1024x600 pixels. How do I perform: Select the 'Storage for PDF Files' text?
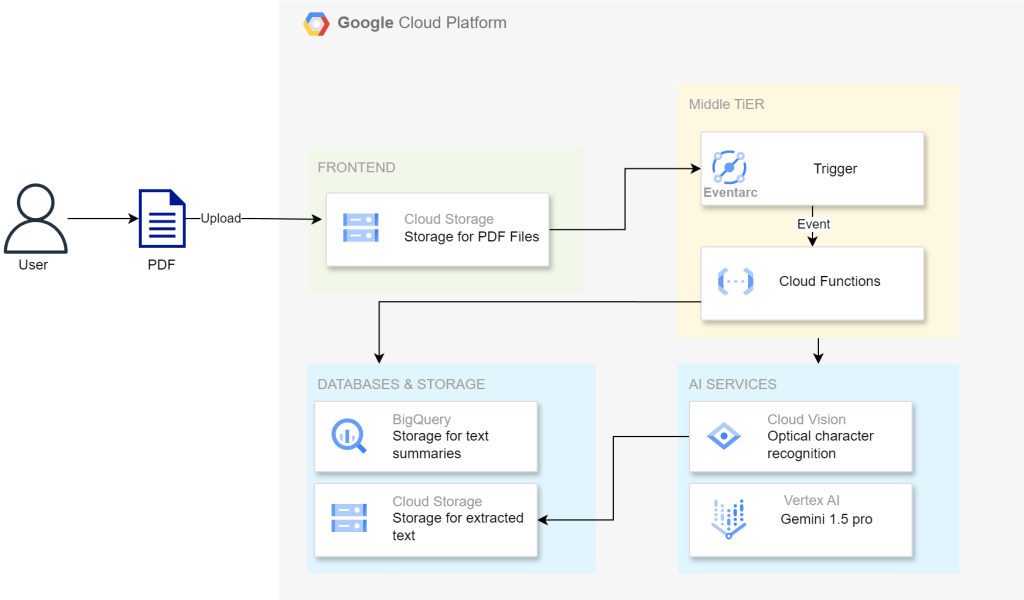point(472,236)
